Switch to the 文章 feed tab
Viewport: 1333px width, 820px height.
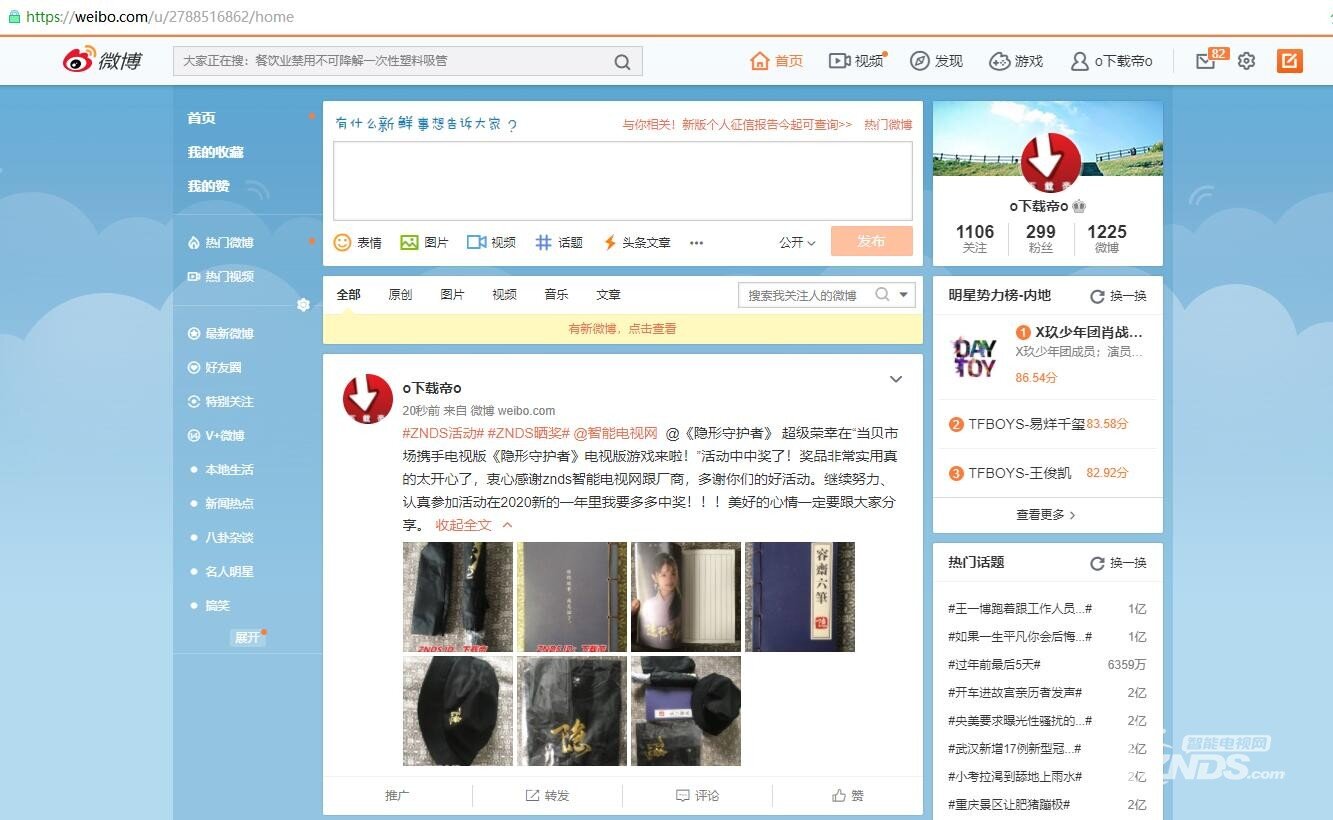click(x=608, y=295)
